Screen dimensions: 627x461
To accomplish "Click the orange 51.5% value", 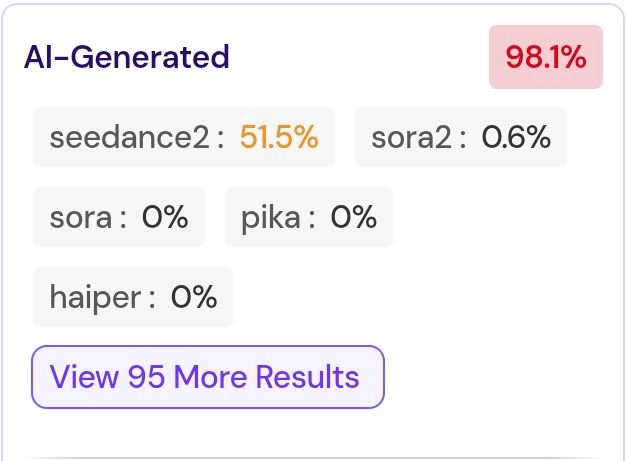I will (279, 137).
